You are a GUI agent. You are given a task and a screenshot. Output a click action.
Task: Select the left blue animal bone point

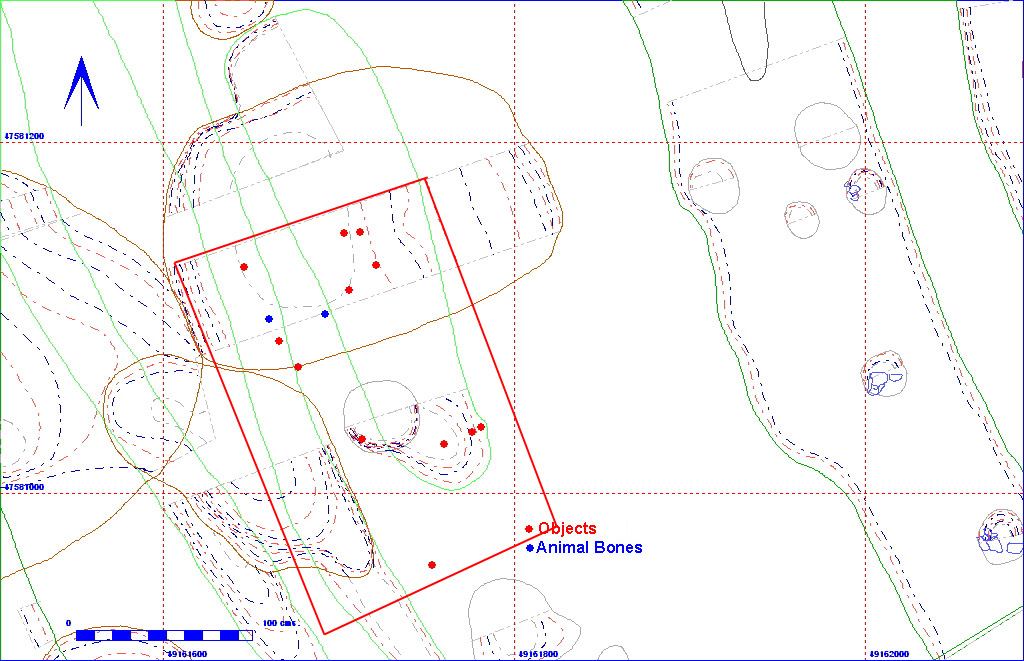click(x=269, y=319)
